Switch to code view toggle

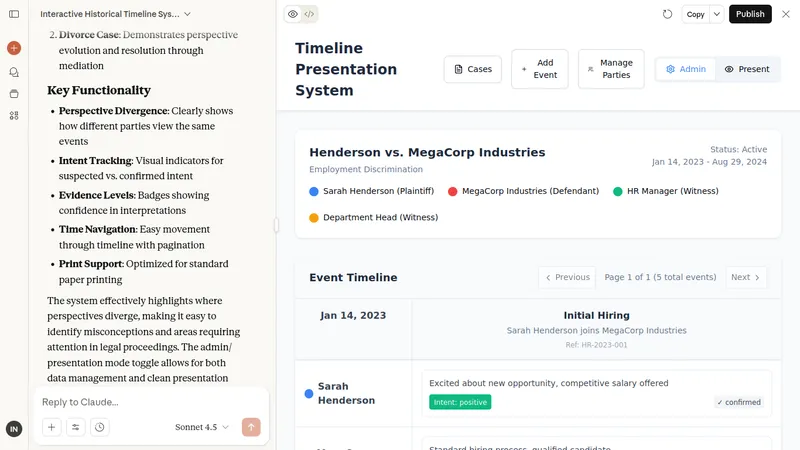[310, 14]
